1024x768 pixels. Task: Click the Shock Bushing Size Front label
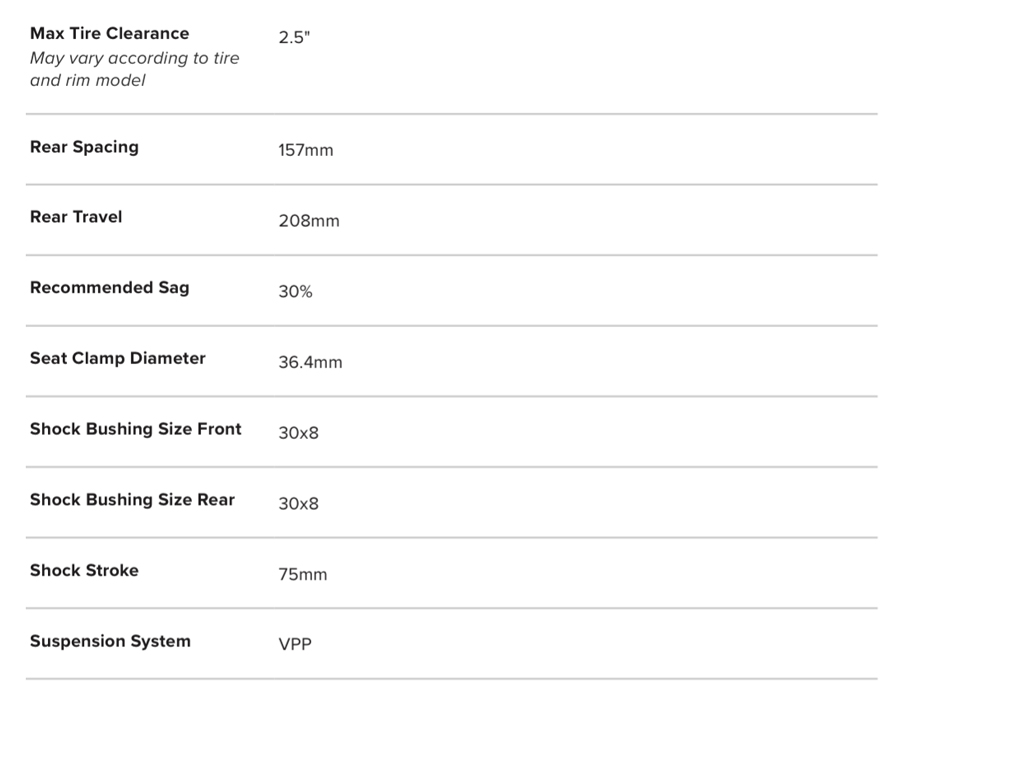pos(136,429)
